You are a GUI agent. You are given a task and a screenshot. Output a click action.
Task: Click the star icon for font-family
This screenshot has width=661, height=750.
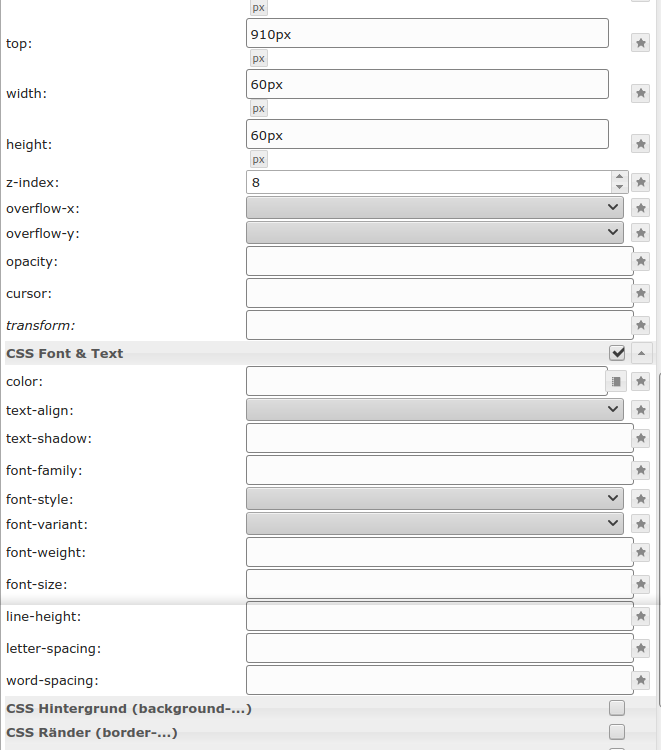click(641, 470)
